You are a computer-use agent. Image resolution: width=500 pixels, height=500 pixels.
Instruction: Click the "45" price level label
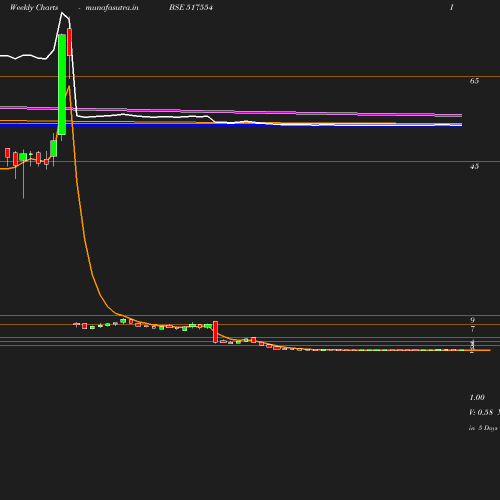[x=474, y=166]
